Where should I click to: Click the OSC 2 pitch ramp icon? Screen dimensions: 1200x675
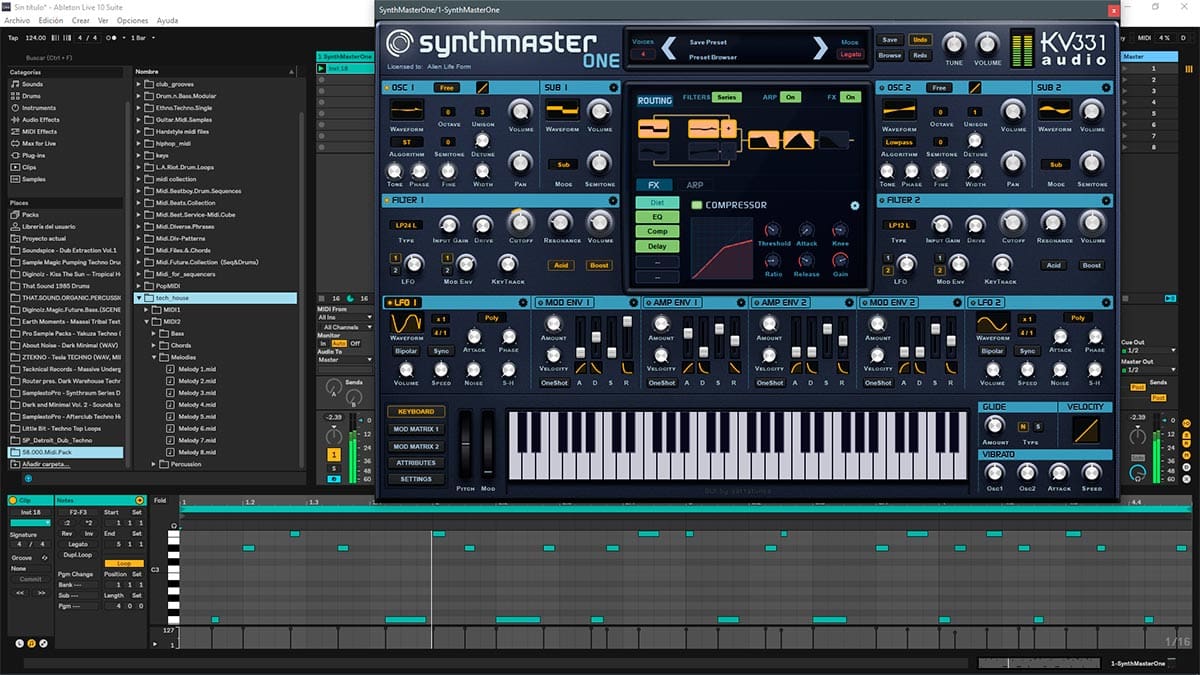974,87
